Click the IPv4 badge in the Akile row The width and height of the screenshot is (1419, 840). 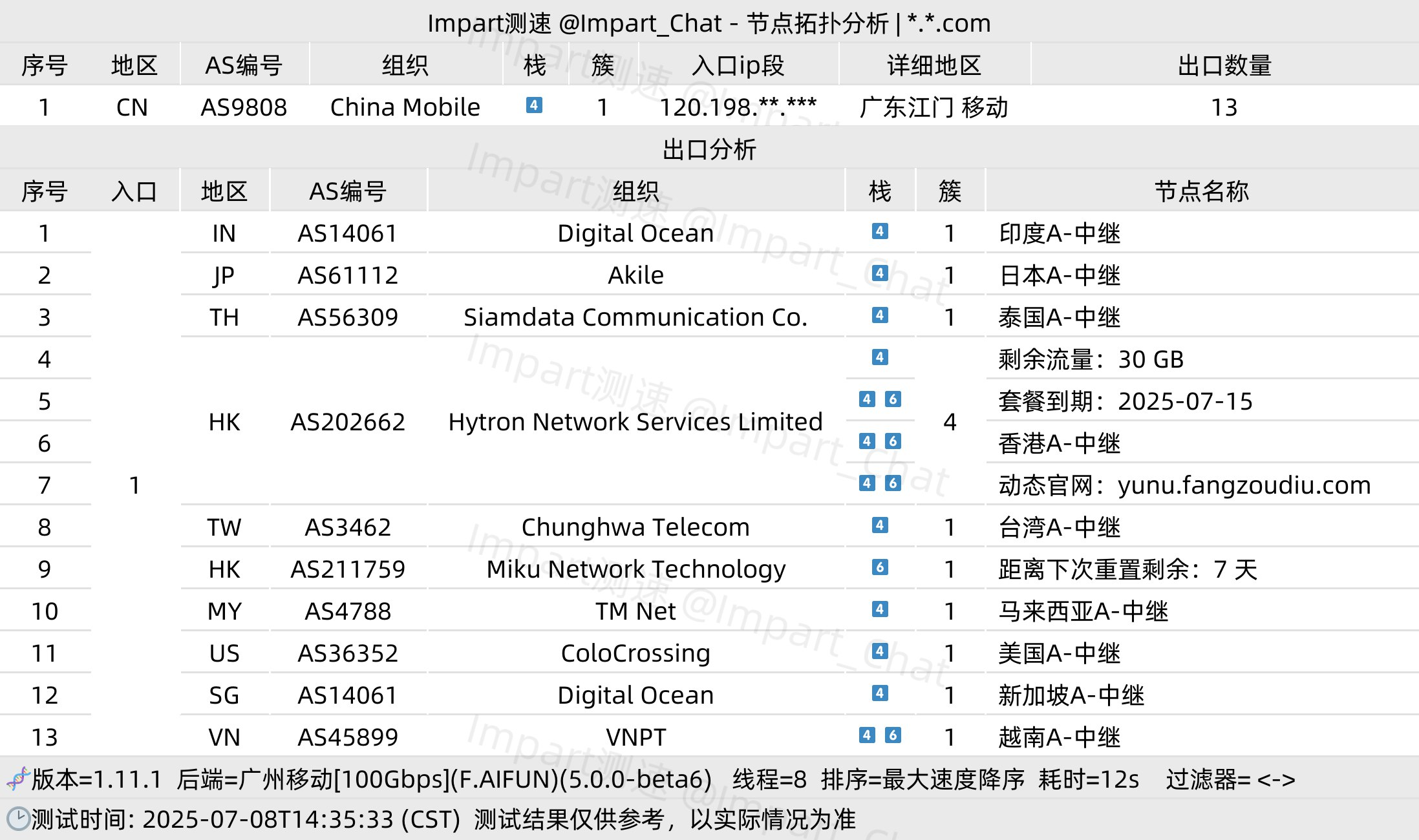[x=880, y=273]
